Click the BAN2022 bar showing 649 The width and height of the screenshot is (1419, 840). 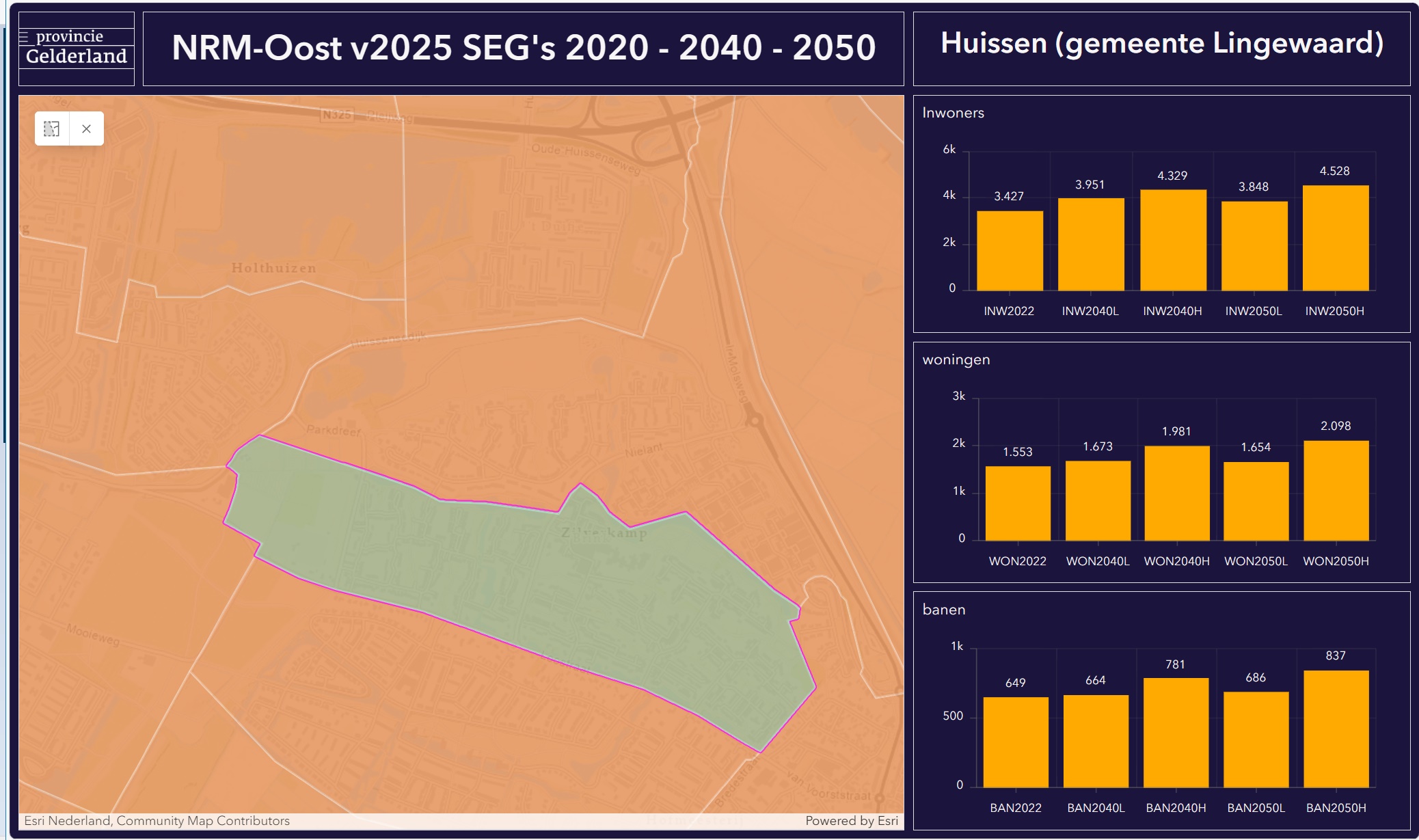coord(1016,742)
